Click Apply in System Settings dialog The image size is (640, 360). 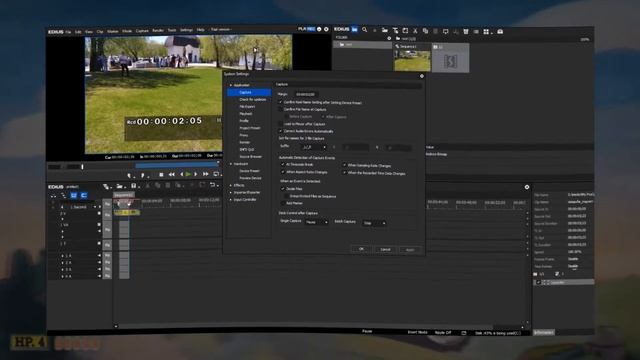(x=410, y=250)
